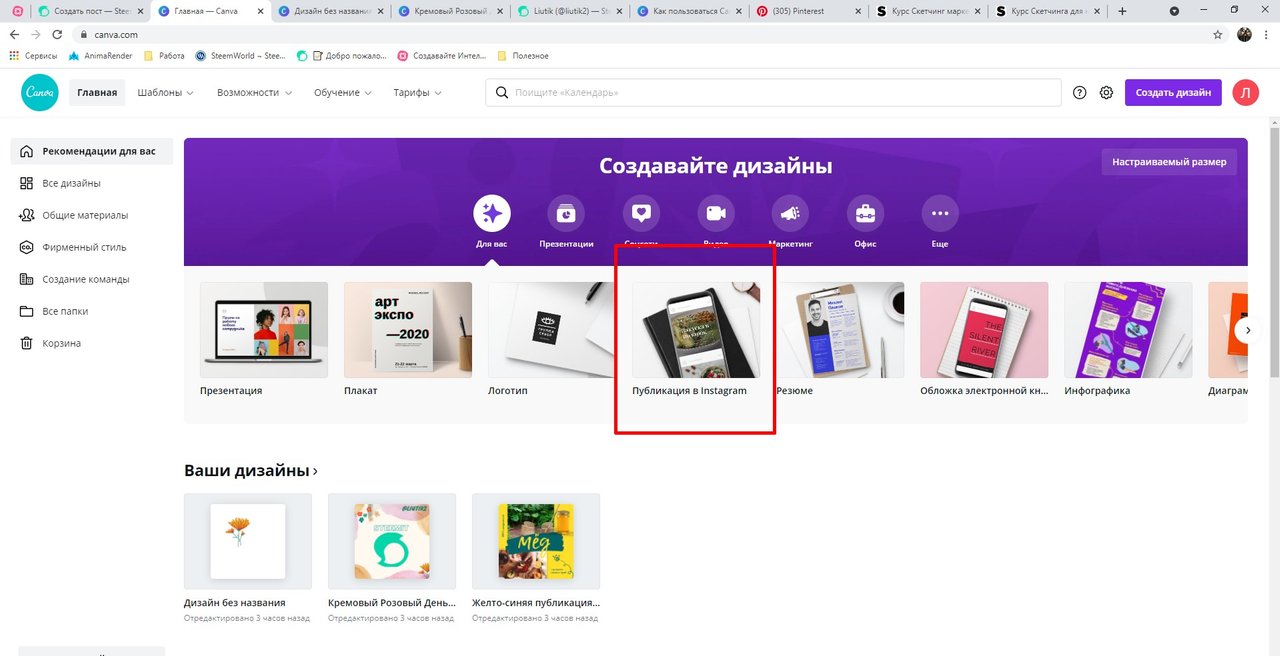
Task: Open the Chrome tab search dropdown arrow
Action: pyautogui.click(x=1174, y=11)
